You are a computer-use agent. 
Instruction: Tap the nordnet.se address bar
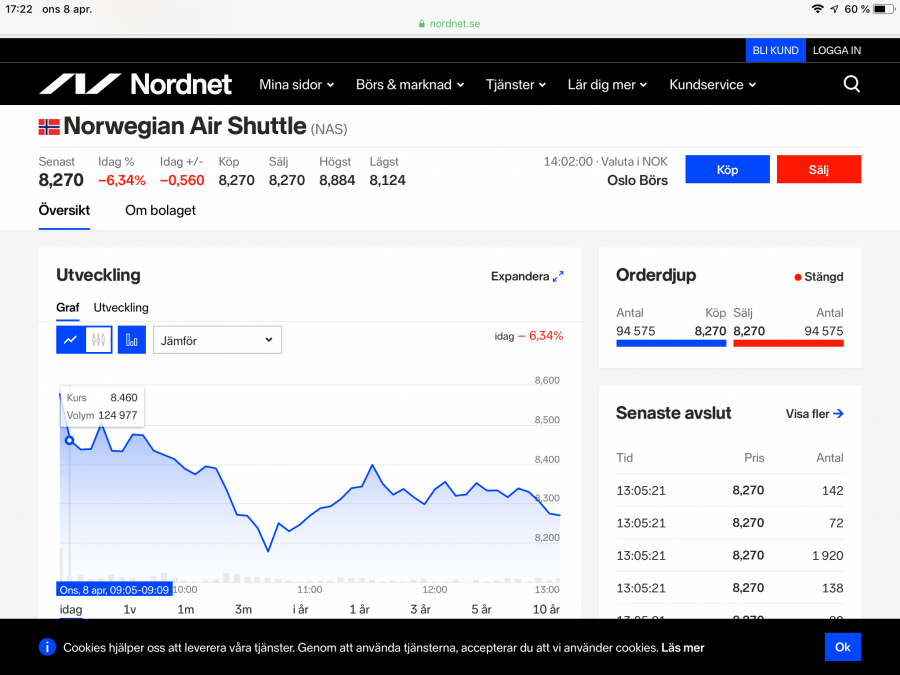click(449, 23)
